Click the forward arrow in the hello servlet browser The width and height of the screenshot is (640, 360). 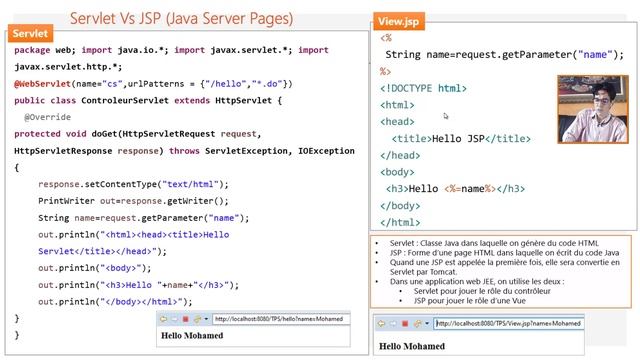pyautogui.click(x=174, y=319)
